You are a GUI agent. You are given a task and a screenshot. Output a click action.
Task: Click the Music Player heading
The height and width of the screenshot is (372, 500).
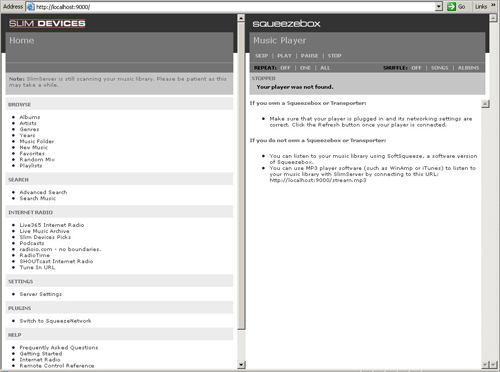pos(279,40)
